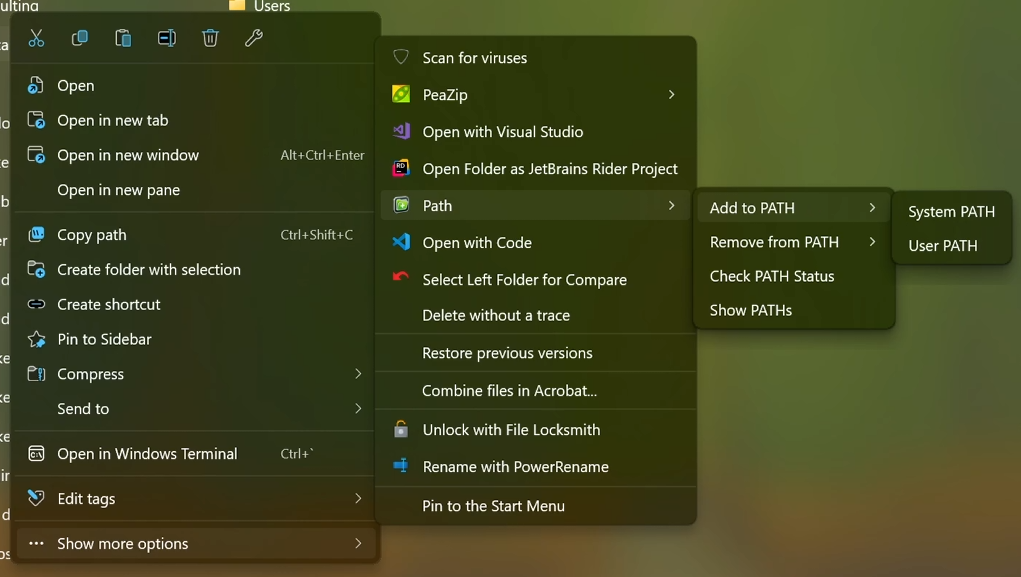Choose Open Folder as JetBrains Rider Project
Viewport: 1021px width, 577px height.
click(x=550, y=169)
